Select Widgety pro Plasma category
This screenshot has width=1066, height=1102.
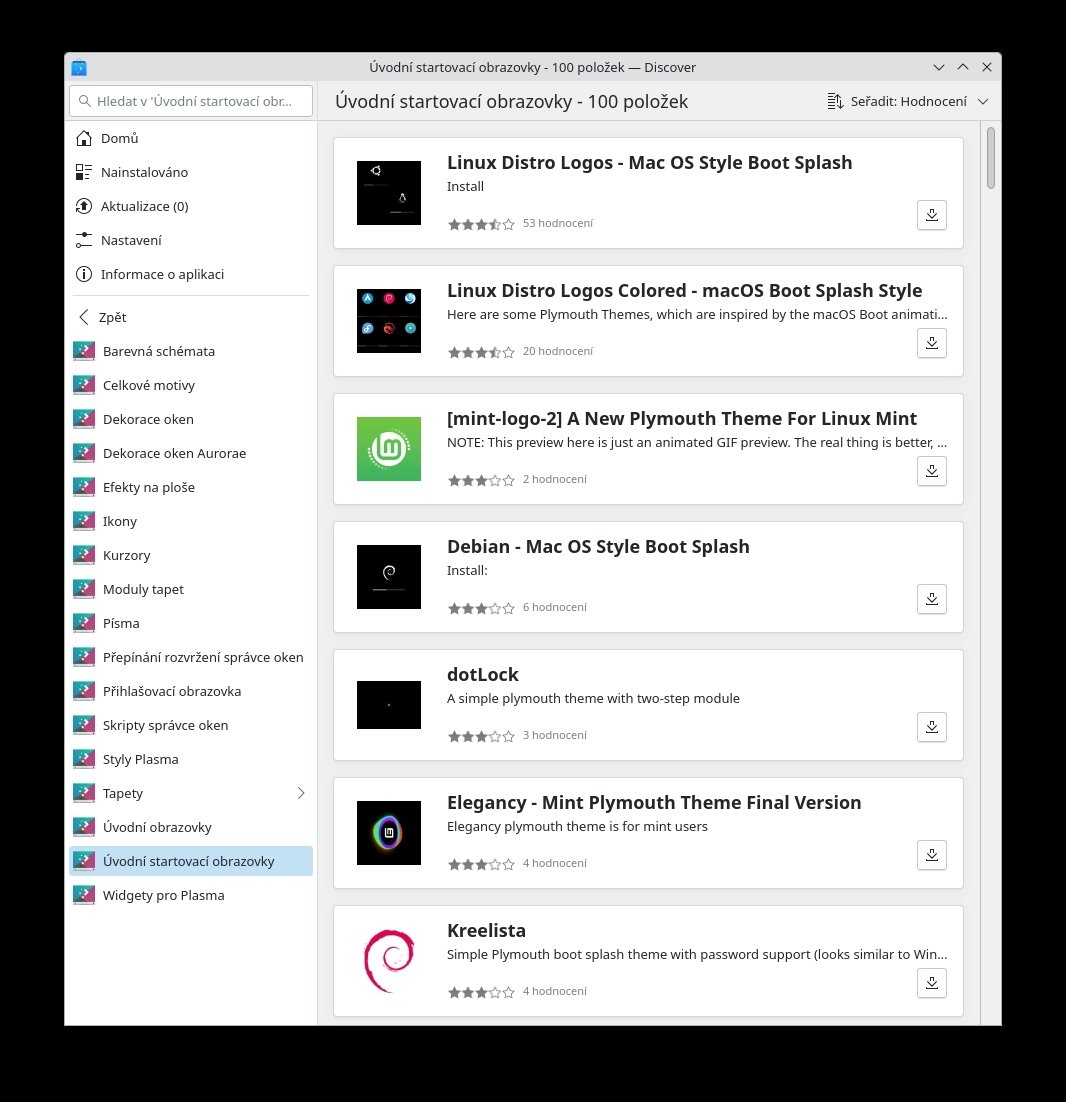point(190,895)
